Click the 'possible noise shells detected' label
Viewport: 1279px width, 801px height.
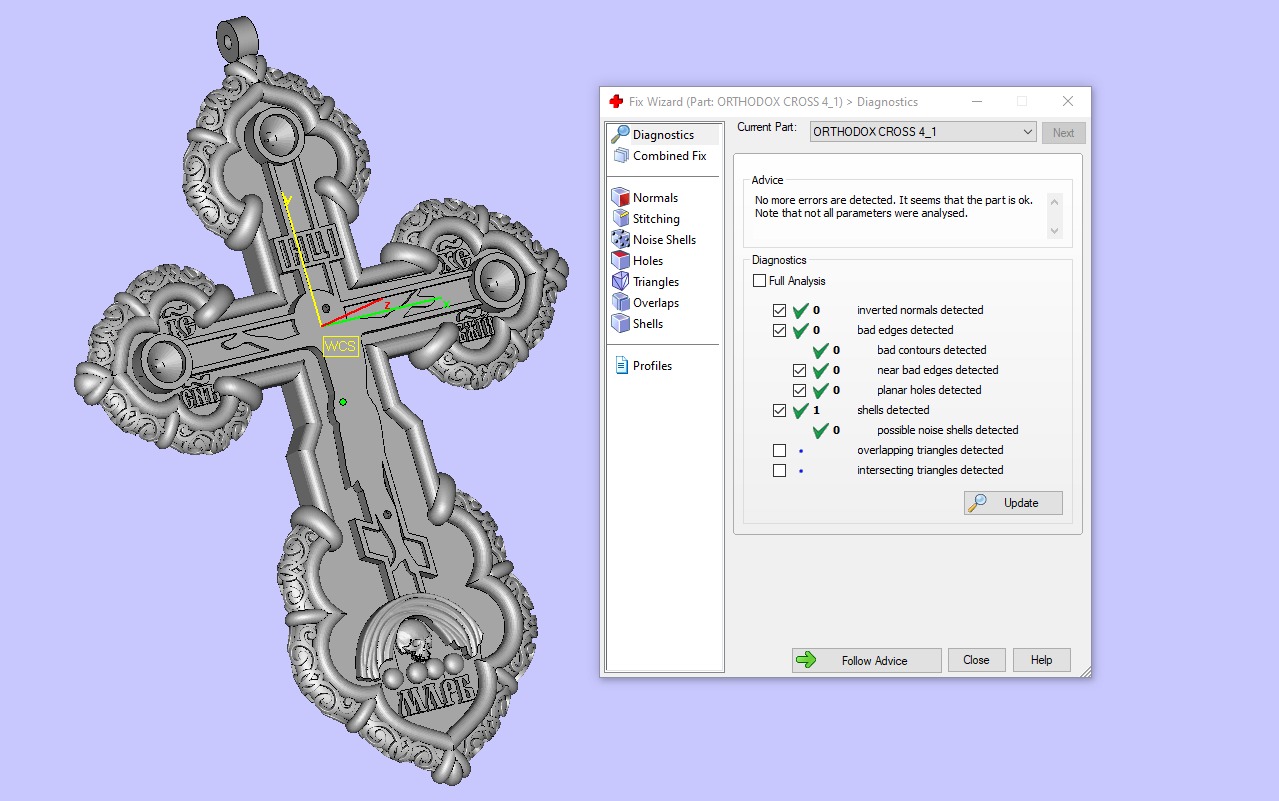click(x=948, y=430)
